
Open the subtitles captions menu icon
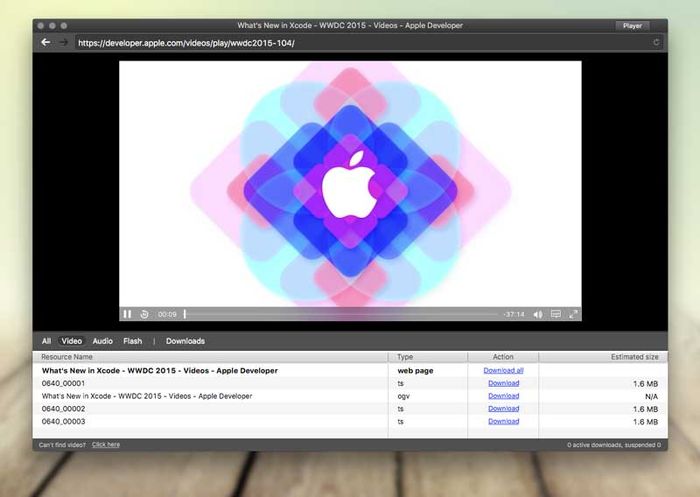[x=556, y=314]
